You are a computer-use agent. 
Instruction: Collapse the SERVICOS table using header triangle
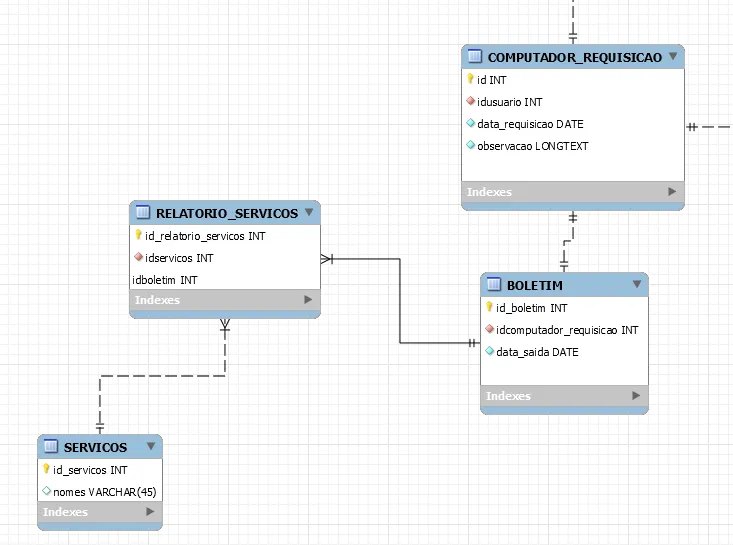pos(151,446)
